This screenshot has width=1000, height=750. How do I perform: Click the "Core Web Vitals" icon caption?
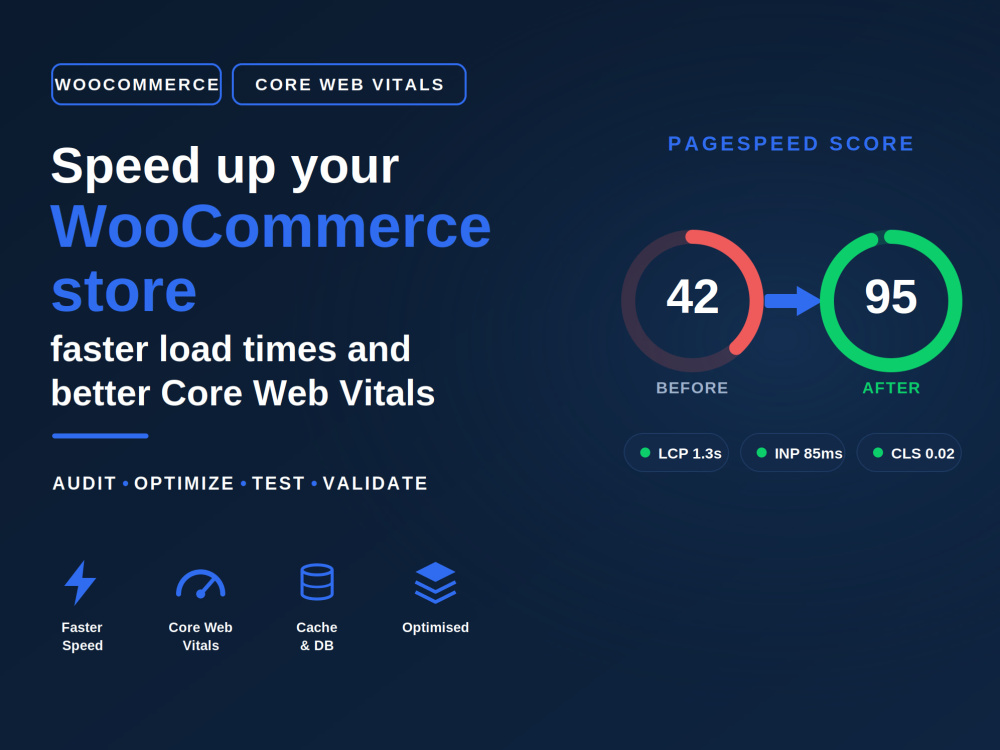200,636
